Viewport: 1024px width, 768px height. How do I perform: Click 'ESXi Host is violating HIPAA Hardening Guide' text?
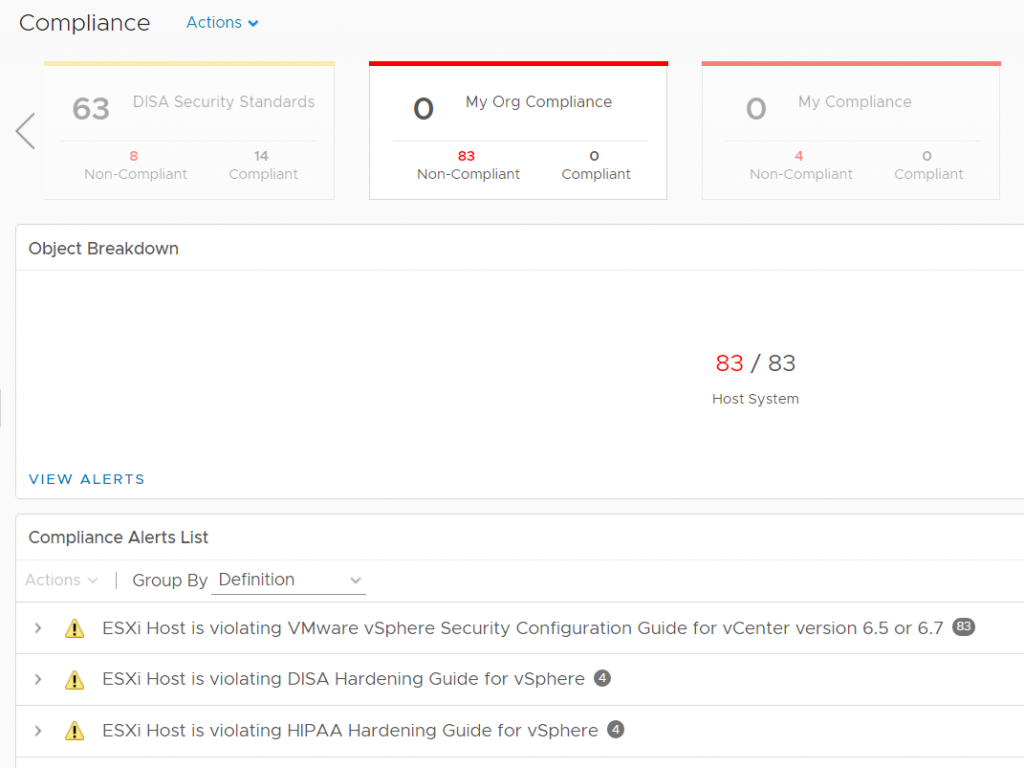click(x=350, y=730)
